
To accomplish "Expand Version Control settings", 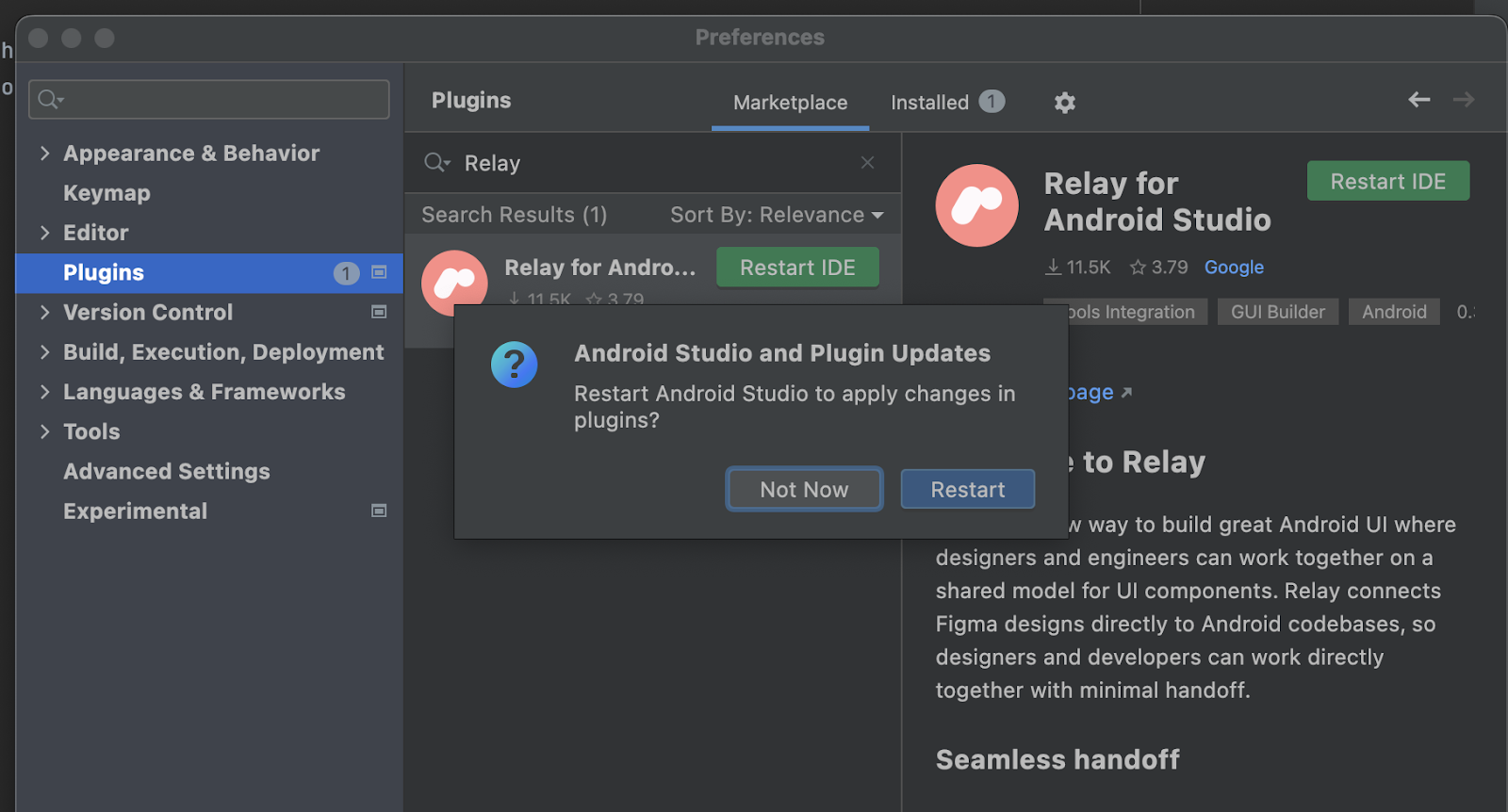I will click(44, 312).
